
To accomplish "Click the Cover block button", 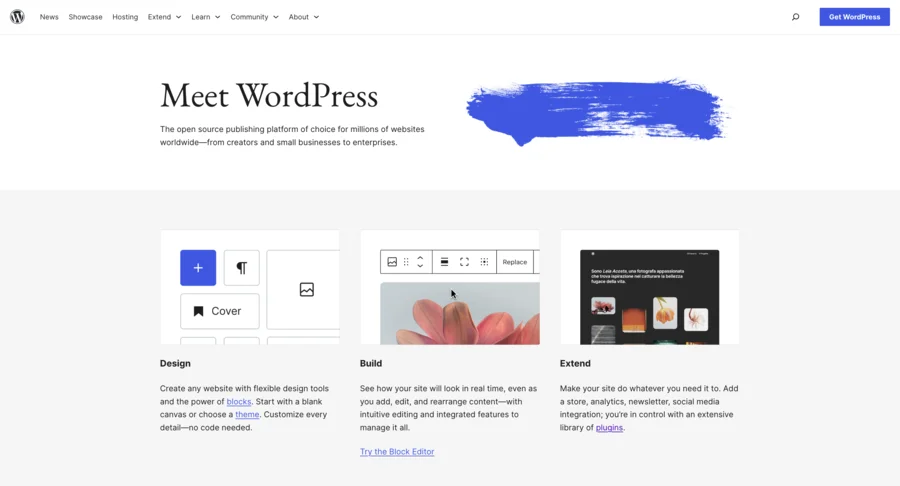I will pos(220,311).
